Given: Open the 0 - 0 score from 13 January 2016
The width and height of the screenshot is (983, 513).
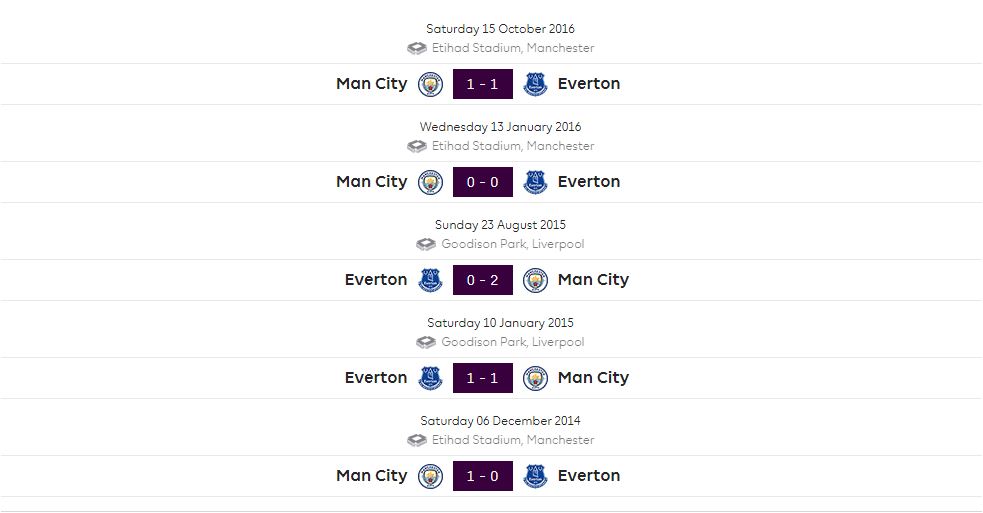Looking at the screenshot, I should coord(483,182).
